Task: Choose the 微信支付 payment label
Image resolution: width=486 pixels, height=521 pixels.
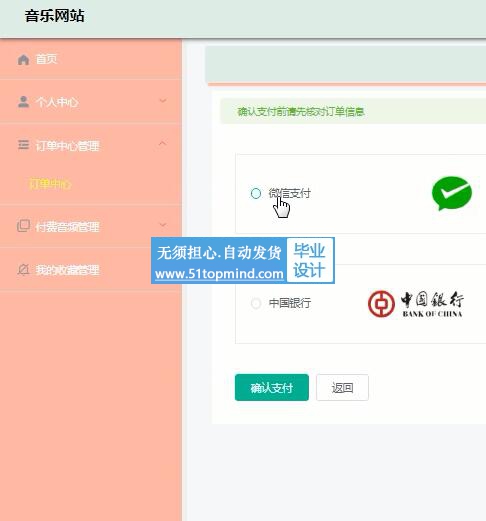Action: 289,193
